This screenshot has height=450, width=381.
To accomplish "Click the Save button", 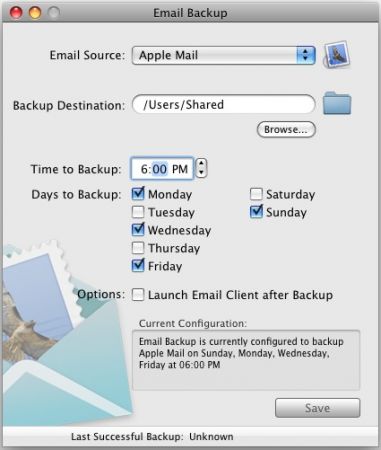I will (x=317, y=408).
